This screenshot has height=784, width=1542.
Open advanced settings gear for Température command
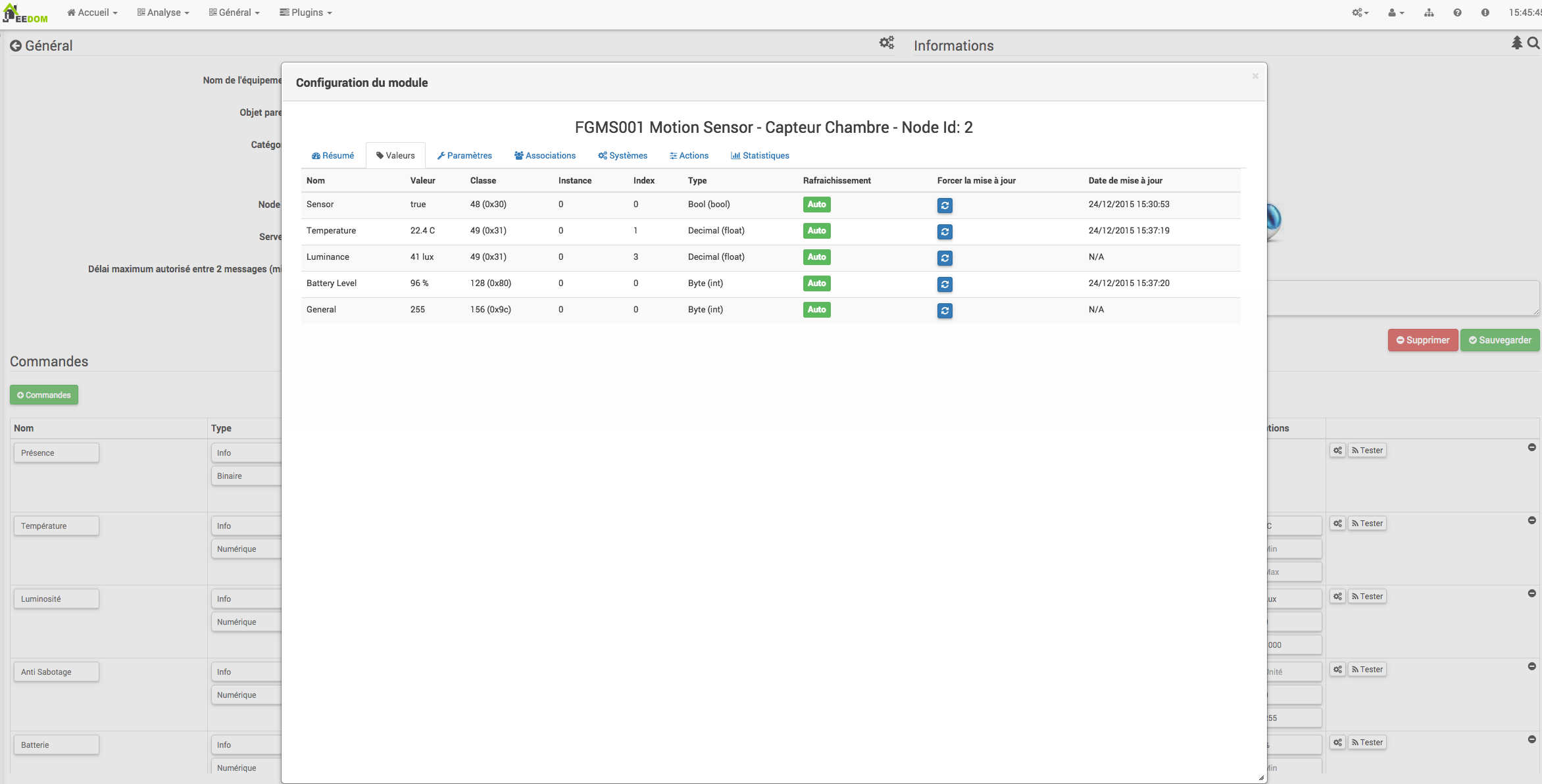pos(1337,524)
